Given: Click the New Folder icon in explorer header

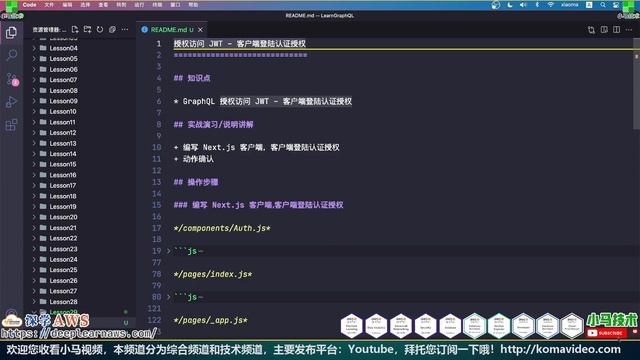Looking at the screenshot, I should [87, 29].
